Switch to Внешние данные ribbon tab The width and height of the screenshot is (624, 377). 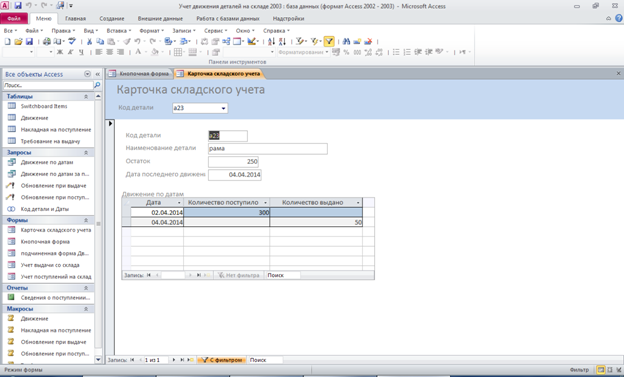[x=160, y=18]
